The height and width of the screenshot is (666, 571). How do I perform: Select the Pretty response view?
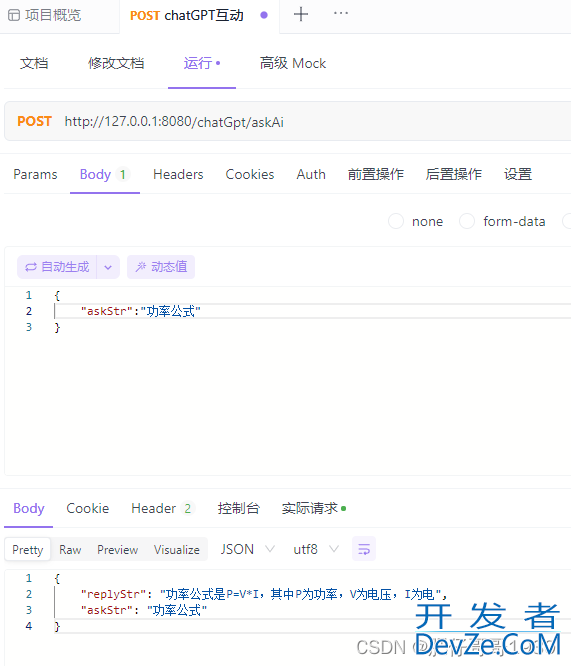click(28, 549)
